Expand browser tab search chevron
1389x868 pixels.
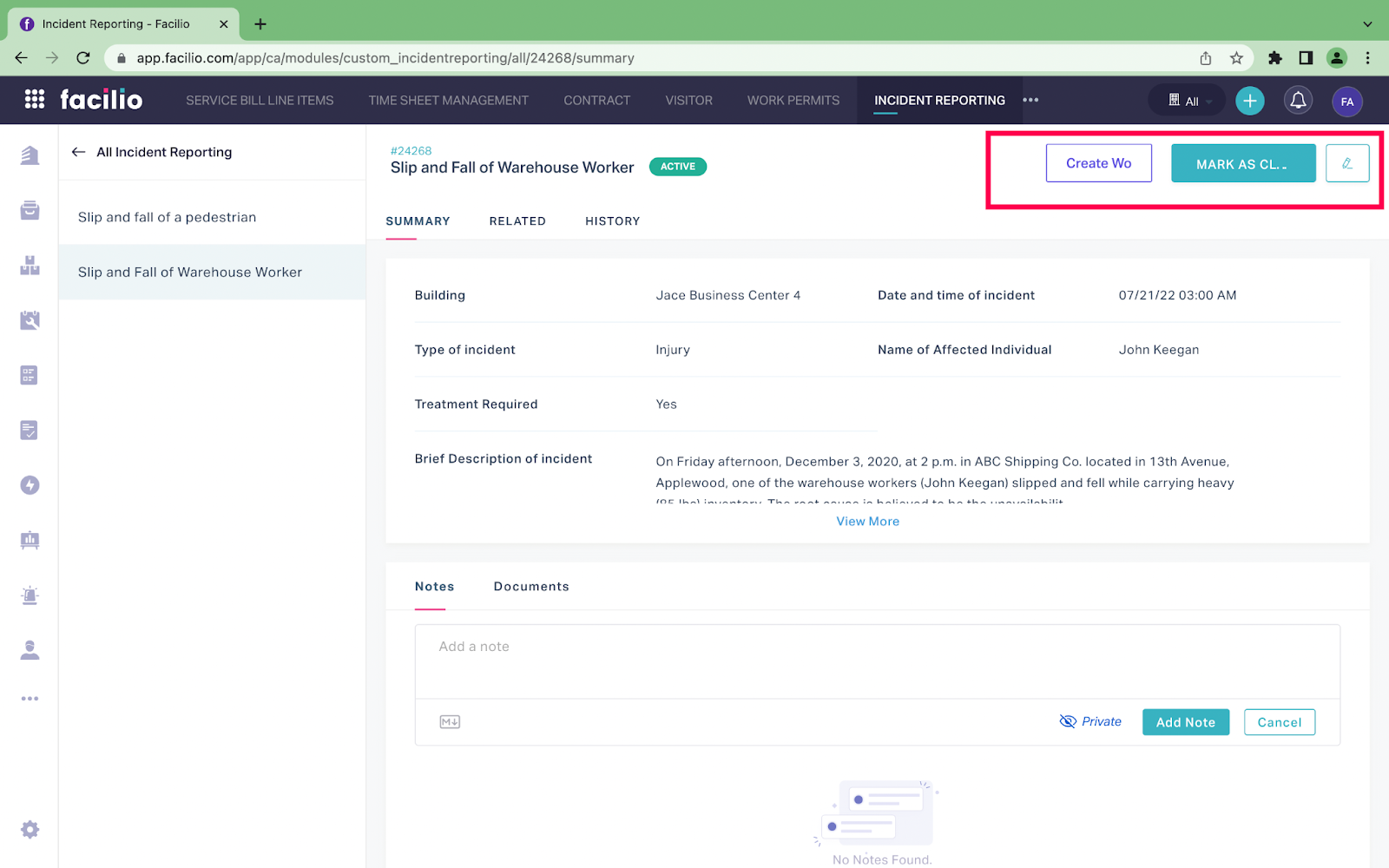[x=1367, y=24]
